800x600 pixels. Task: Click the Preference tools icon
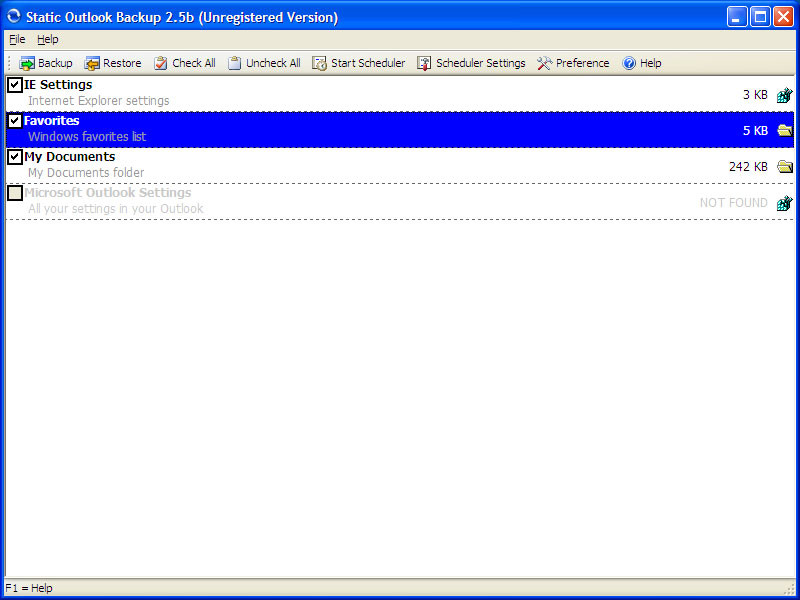(544, 63)
